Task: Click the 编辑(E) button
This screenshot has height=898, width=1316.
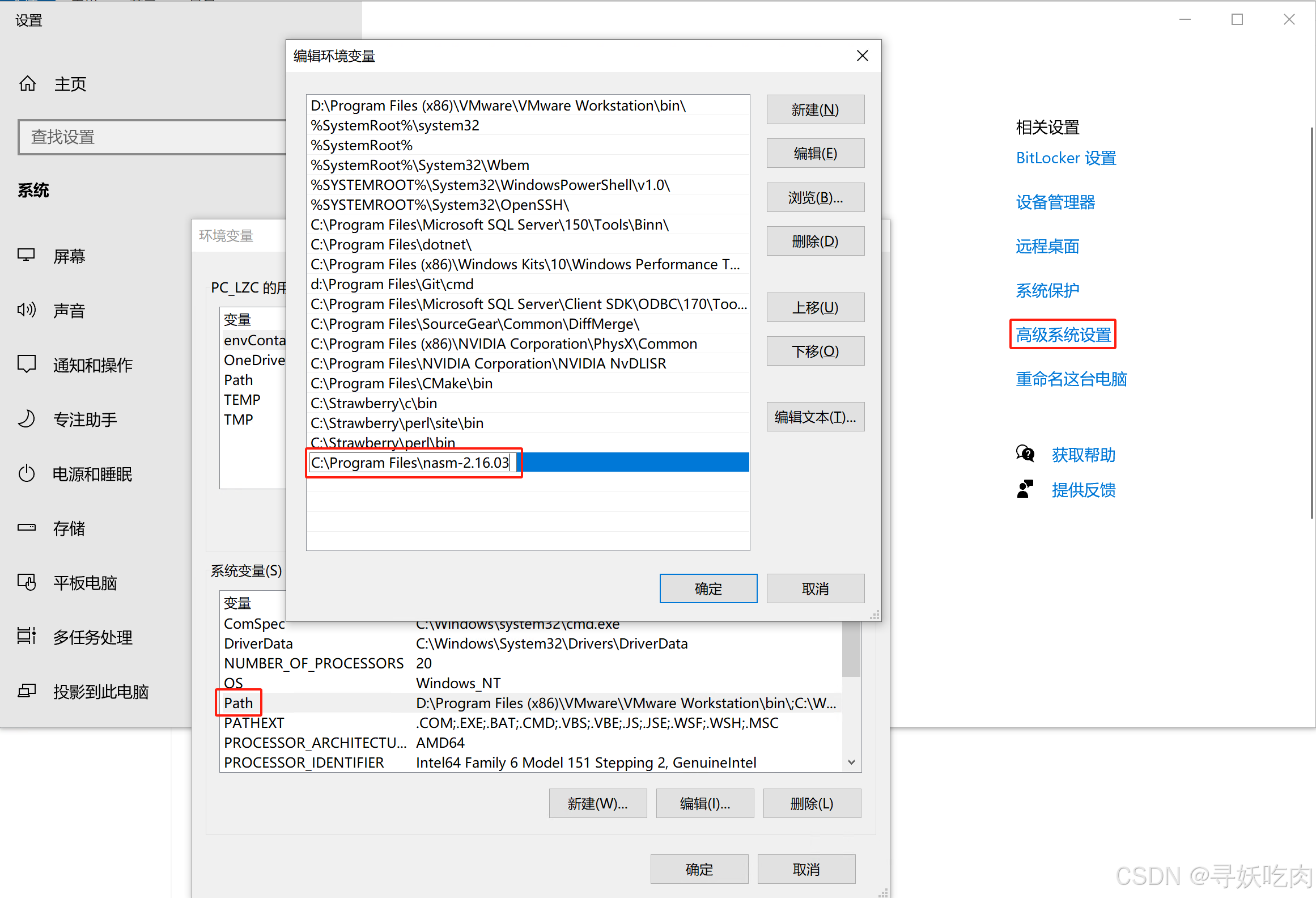Action: [816, 153]
